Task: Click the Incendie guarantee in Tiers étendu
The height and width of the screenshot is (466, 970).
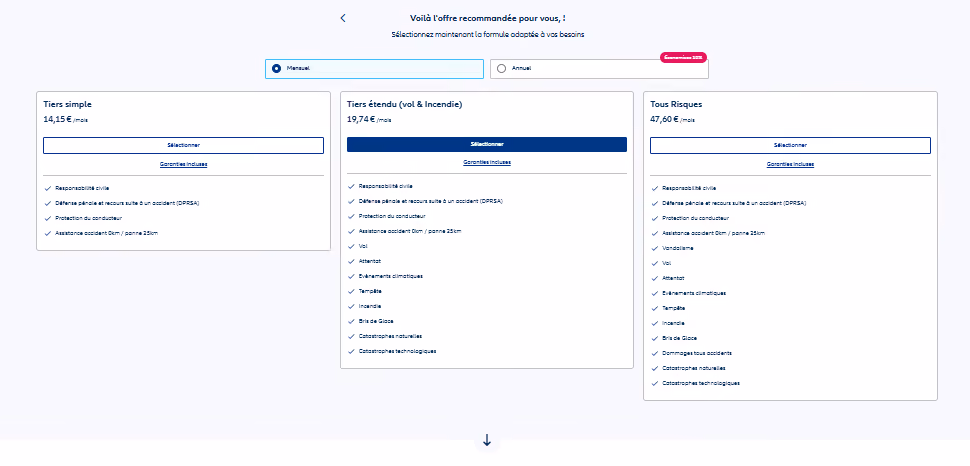Action: [370, 306]
